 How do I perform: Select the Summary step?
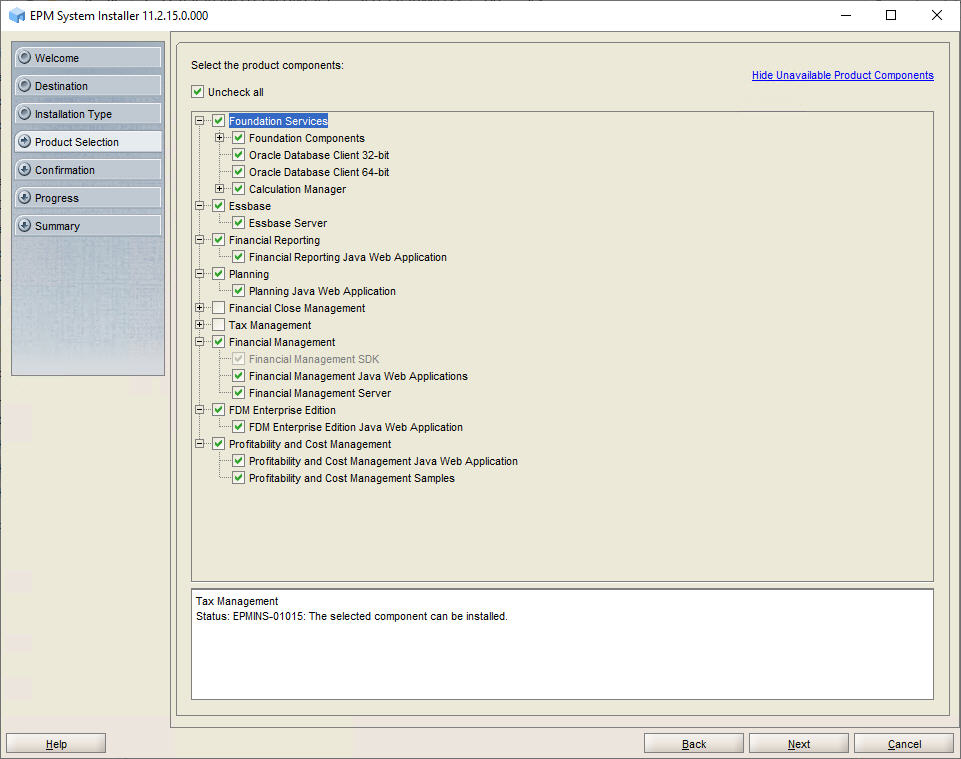[88, 226]
